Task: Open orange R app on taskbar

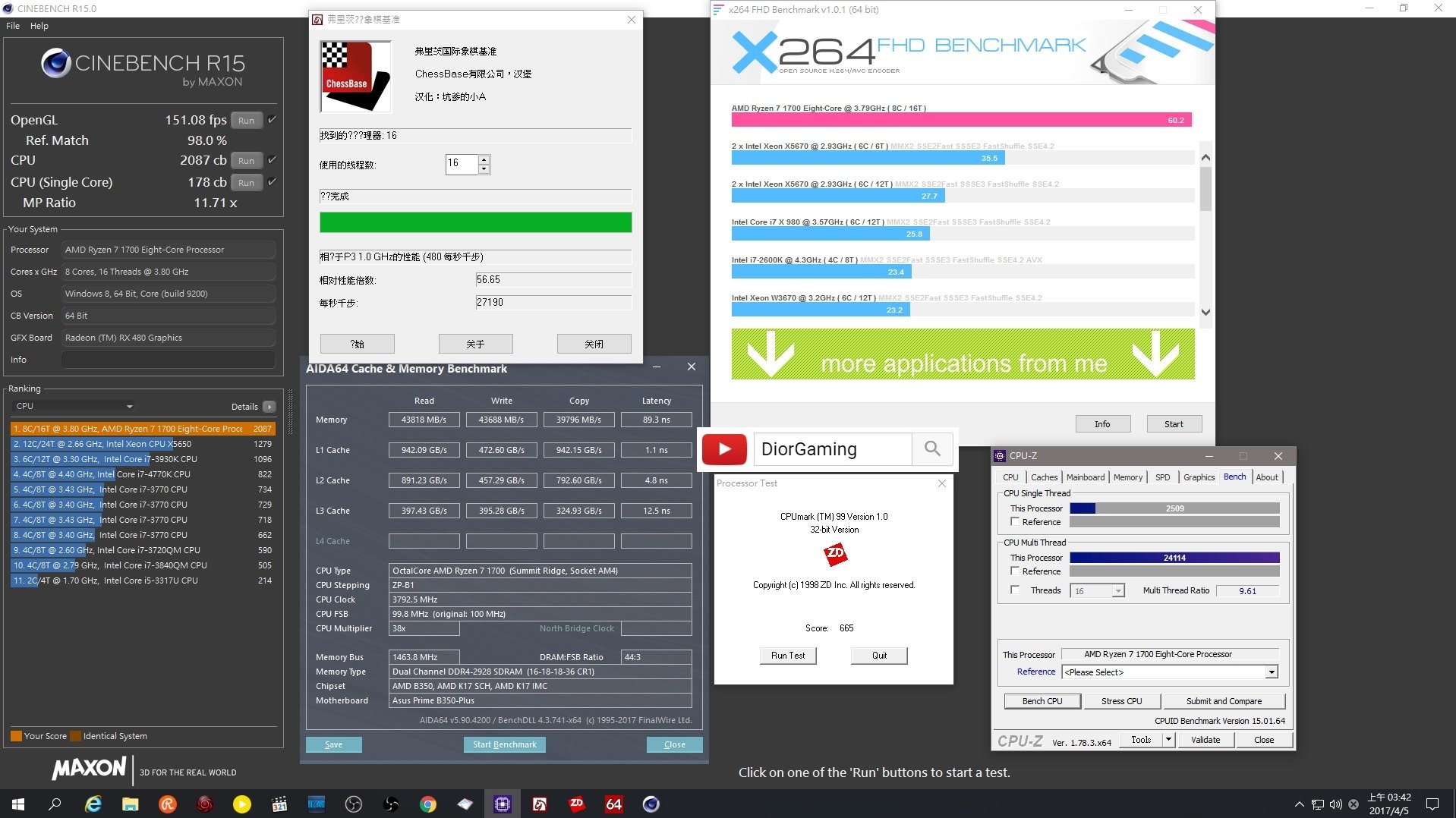Action: tap(167, 804)
